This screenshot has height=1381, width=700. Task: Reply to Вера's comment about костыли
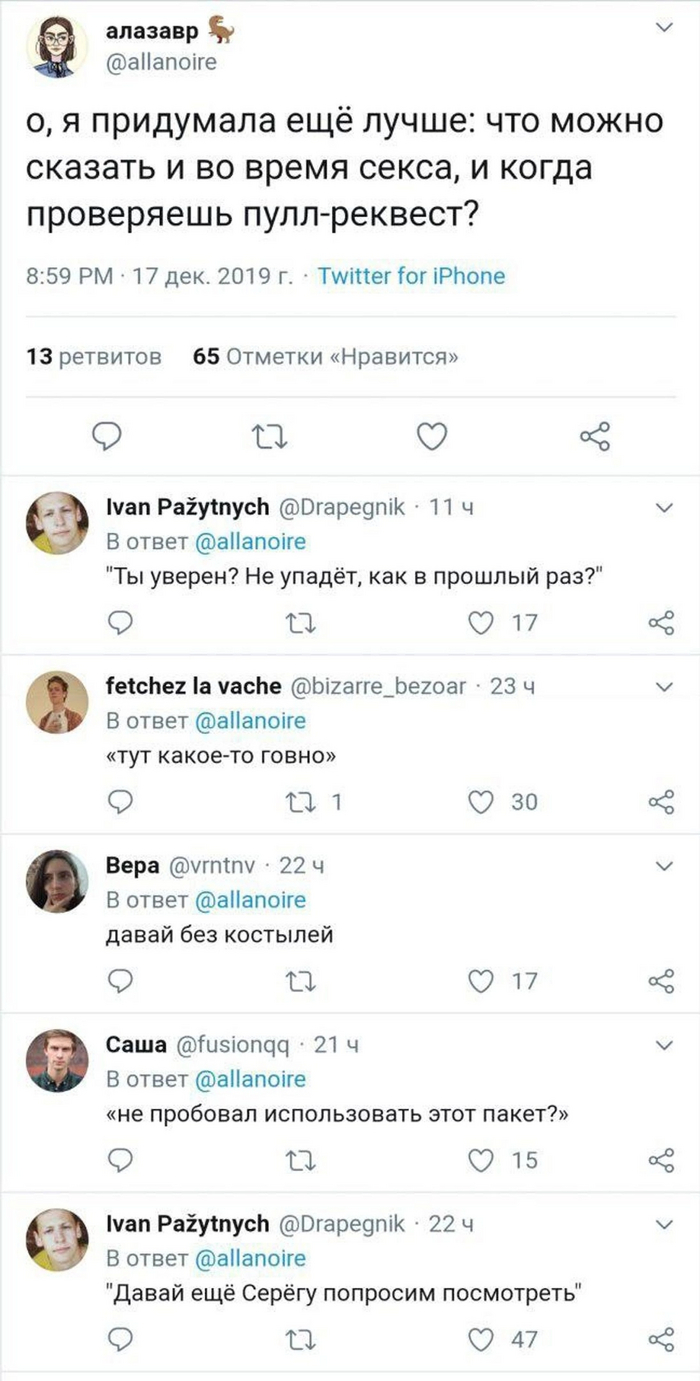pyautogui.click(x=121, y=981)
